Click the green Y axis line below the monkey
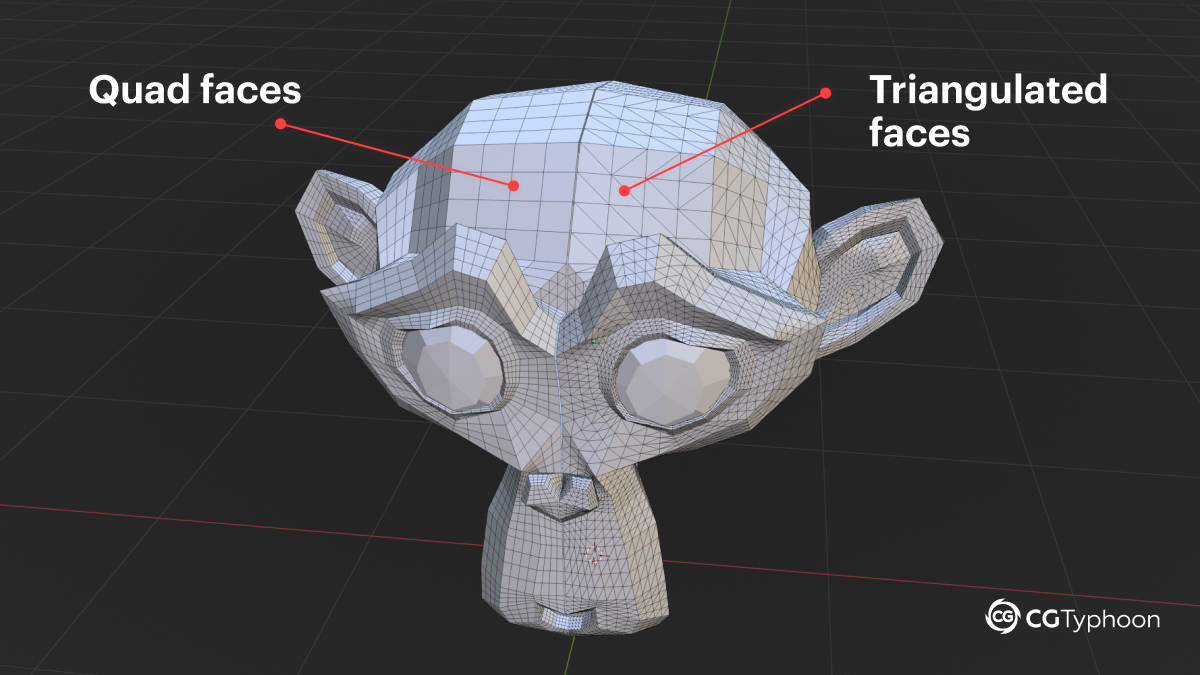Screen dimensions: 1200x675 (571, 655)
